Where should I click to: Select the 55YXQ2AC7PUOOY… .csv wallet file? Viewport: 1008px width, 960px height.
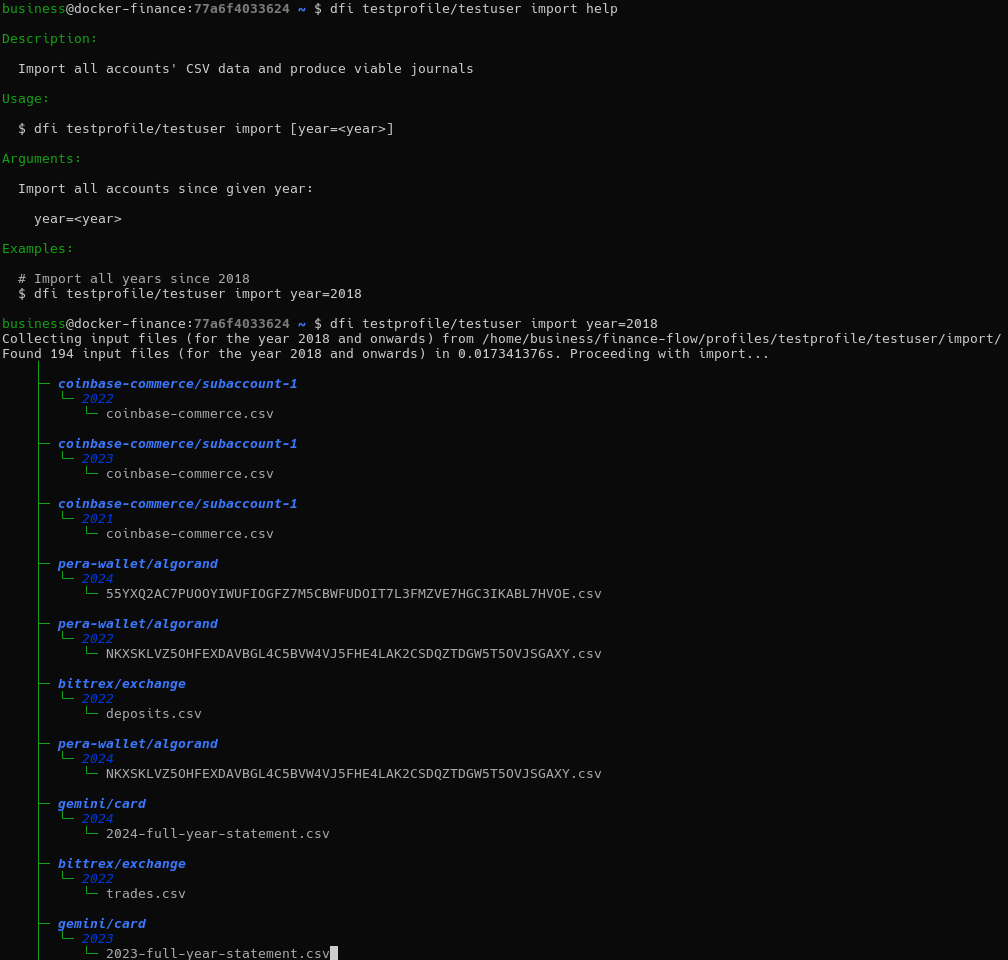[x=353, y=594]
